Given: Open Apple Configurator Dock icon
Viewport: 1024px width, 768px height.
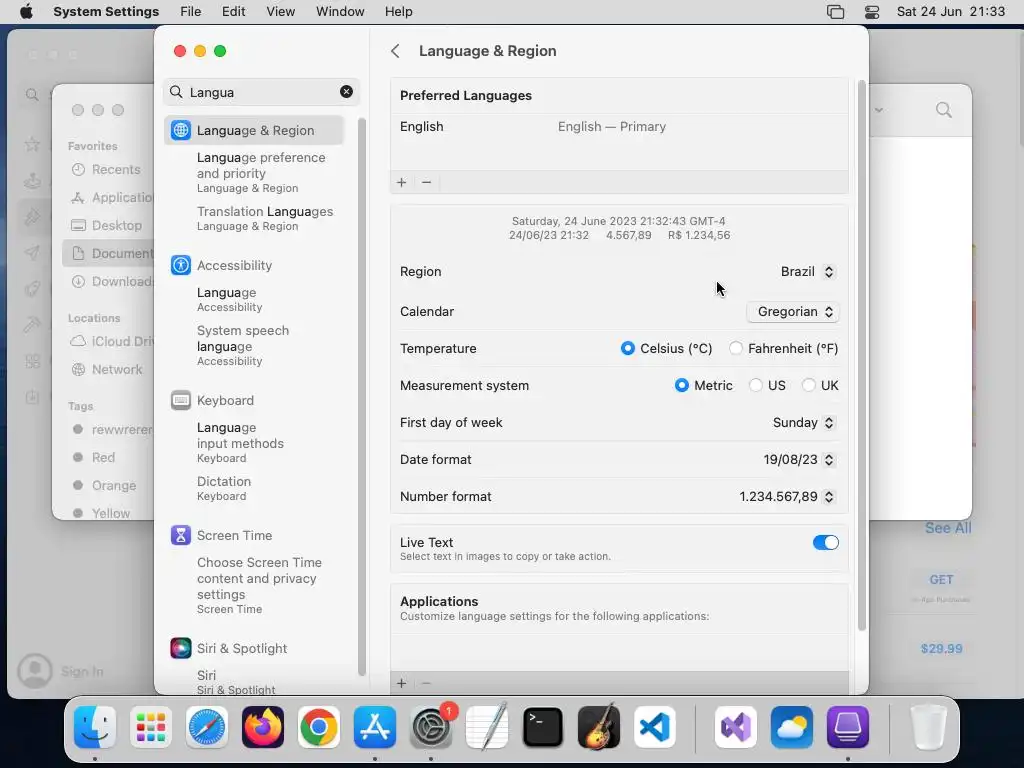Looking at the screenshot, I should 848,727.
